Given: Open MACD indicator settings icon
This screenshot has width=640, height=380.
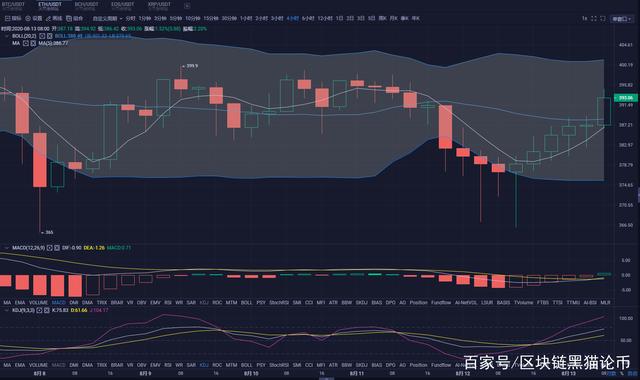Looking at the screenshot, I should click(49, 248).
